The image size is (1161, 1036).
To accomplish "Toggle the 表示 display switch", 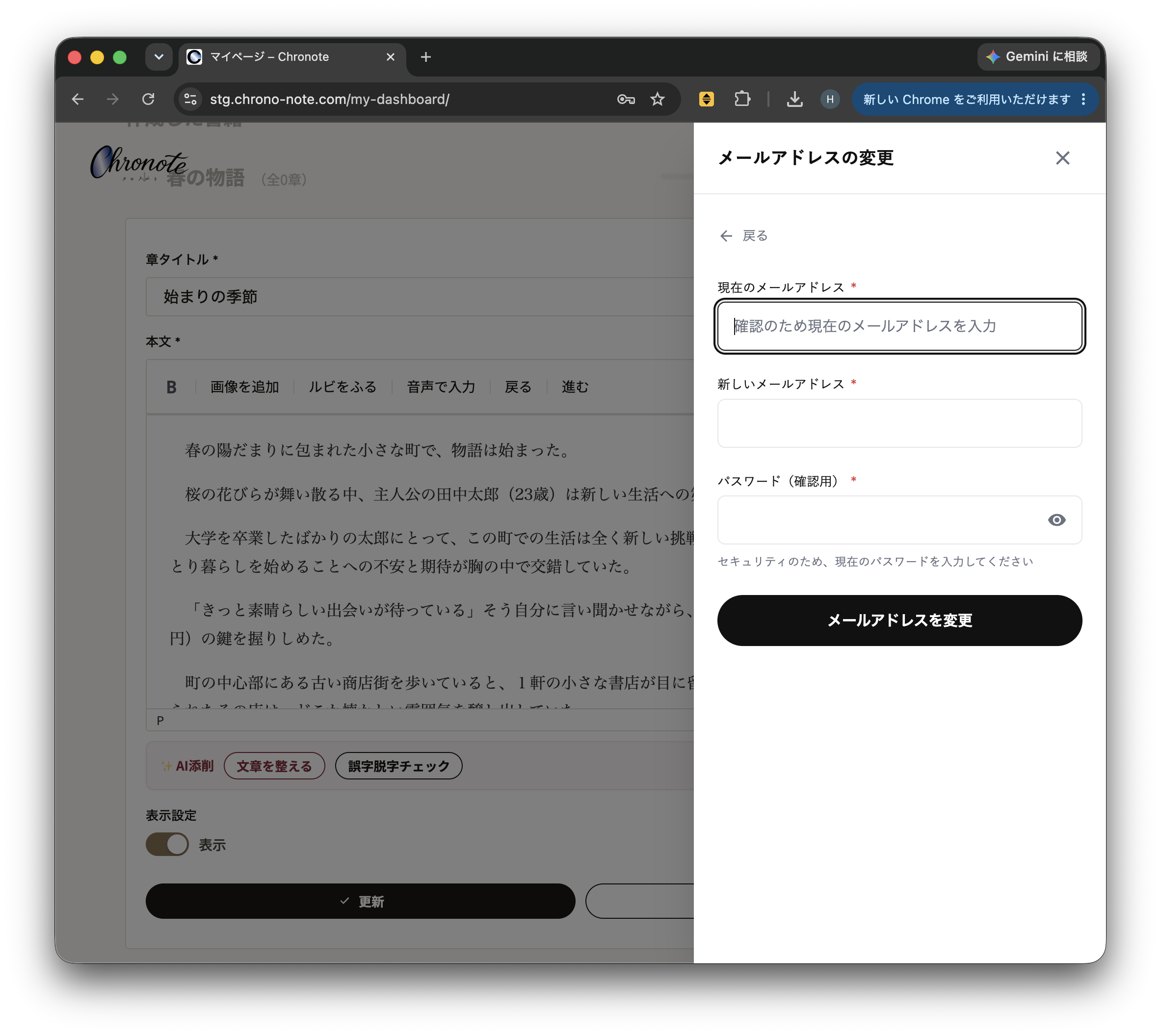I will point(167,844).
